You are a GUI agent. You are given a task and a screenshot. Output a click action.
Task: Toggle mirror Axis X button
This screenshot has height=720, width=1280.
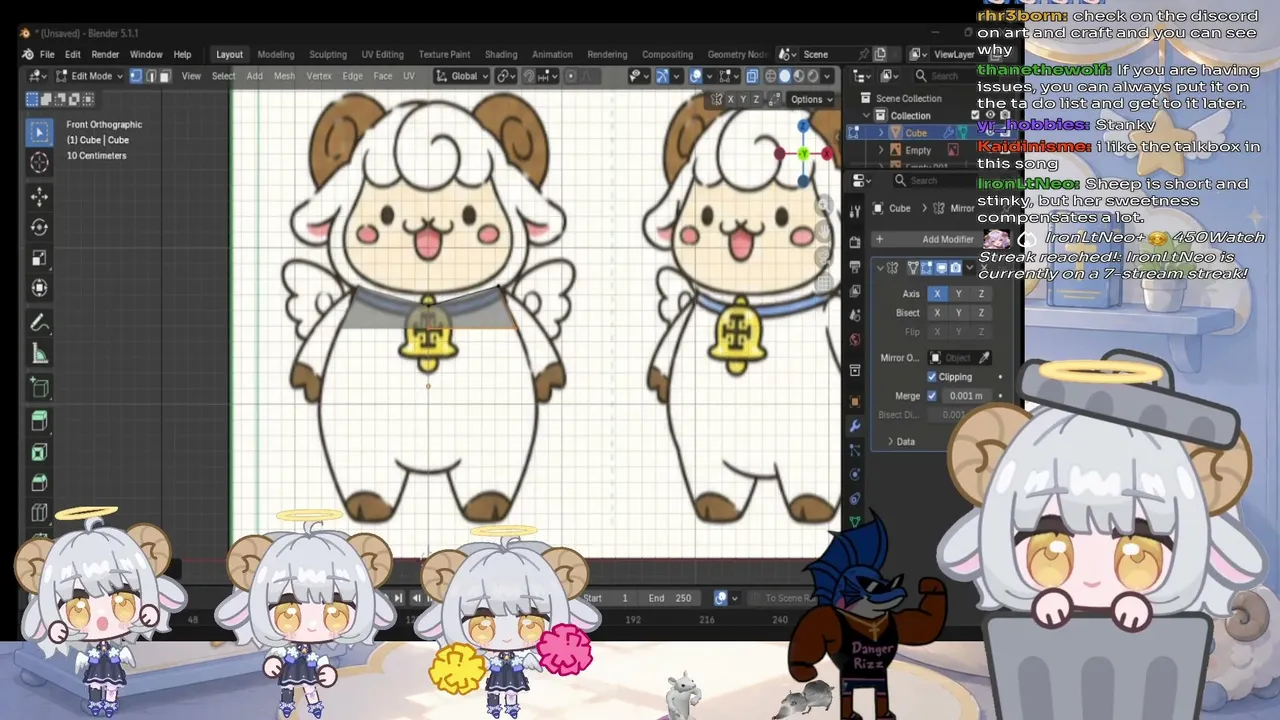pos(937,294)
